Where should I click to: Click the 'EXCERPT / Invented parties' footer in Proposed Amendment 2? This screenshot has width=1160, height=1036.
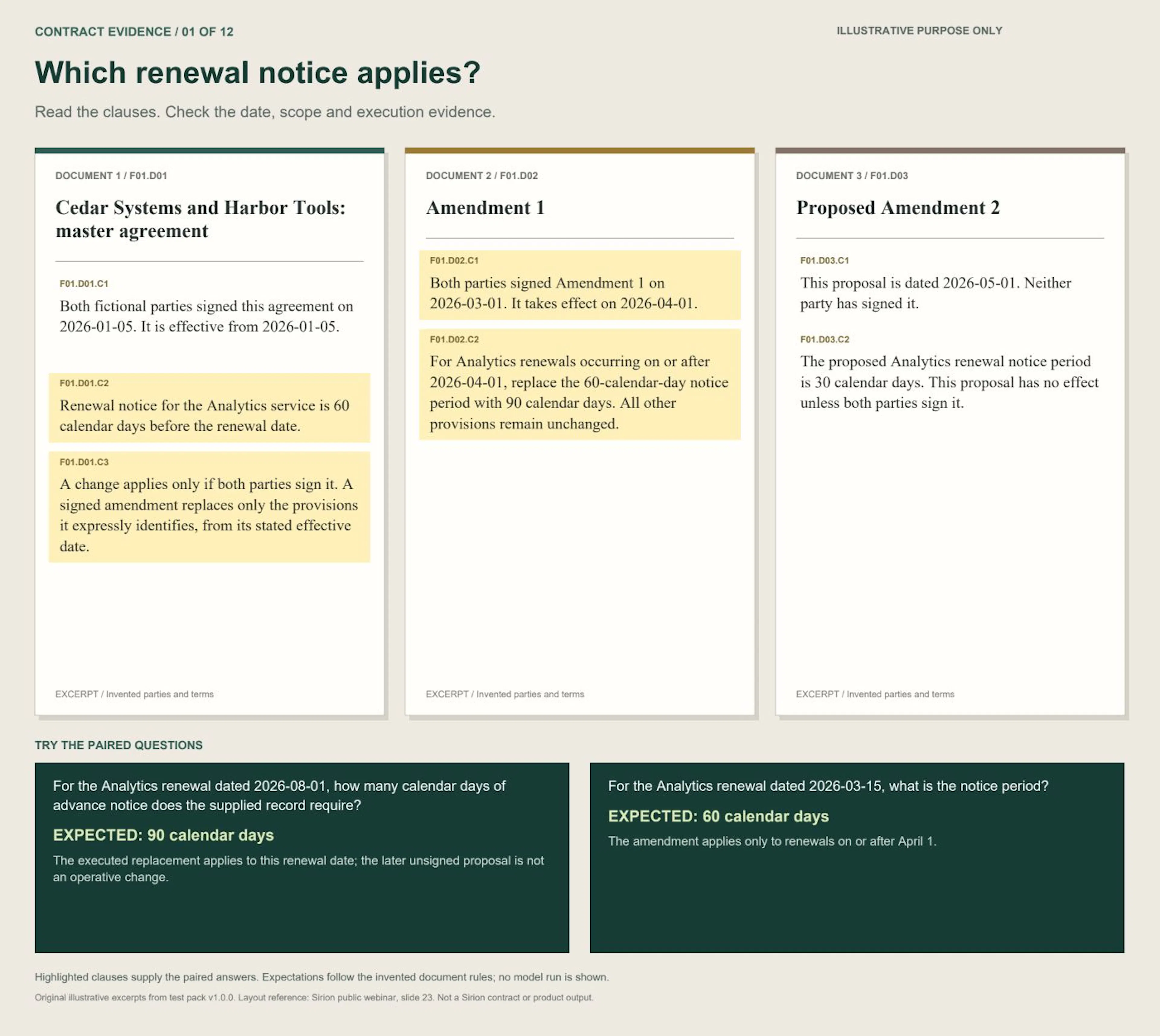click(875, 695)
